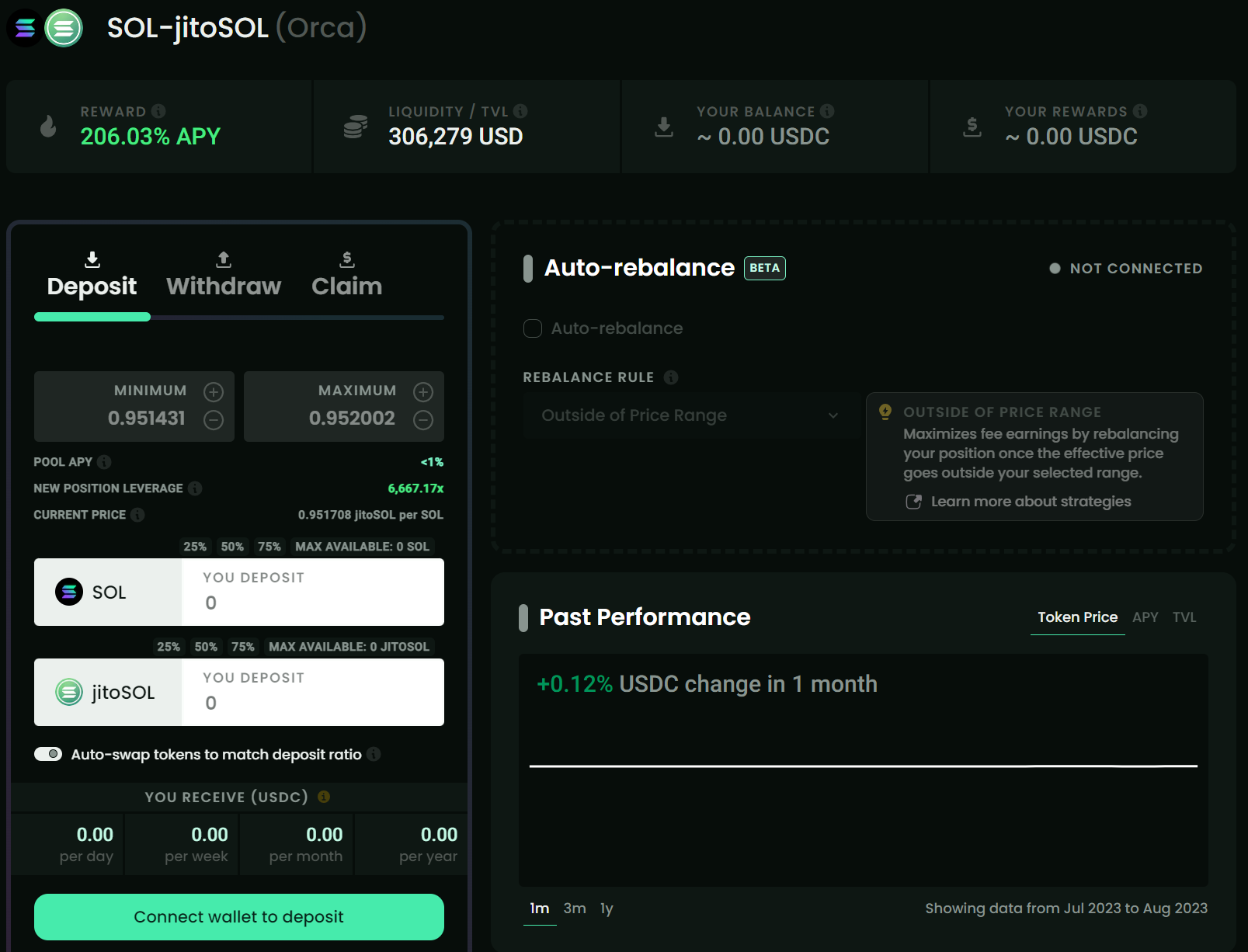Increase the Maximum price with plus icon

pos(423,392)
